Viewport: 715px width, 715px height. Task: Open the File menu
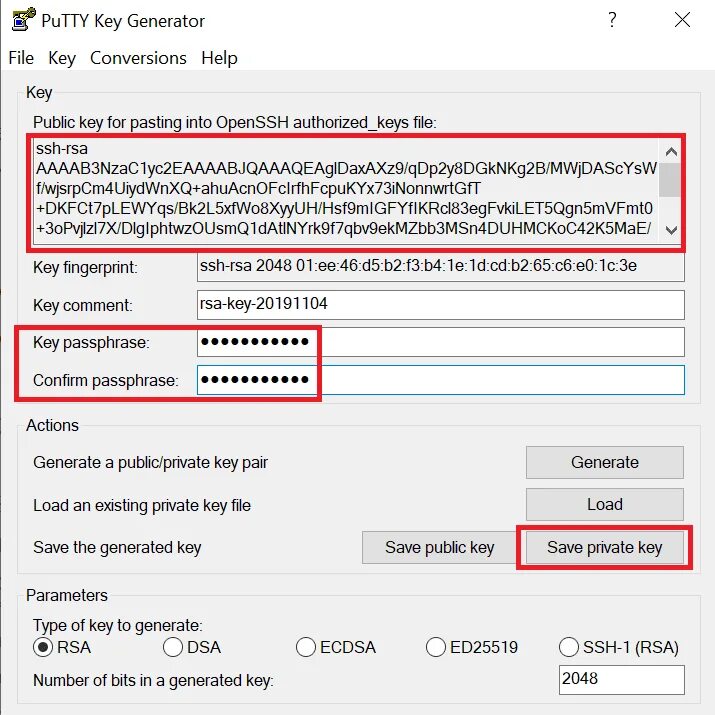pyautogui.click(x=21, y=58)
